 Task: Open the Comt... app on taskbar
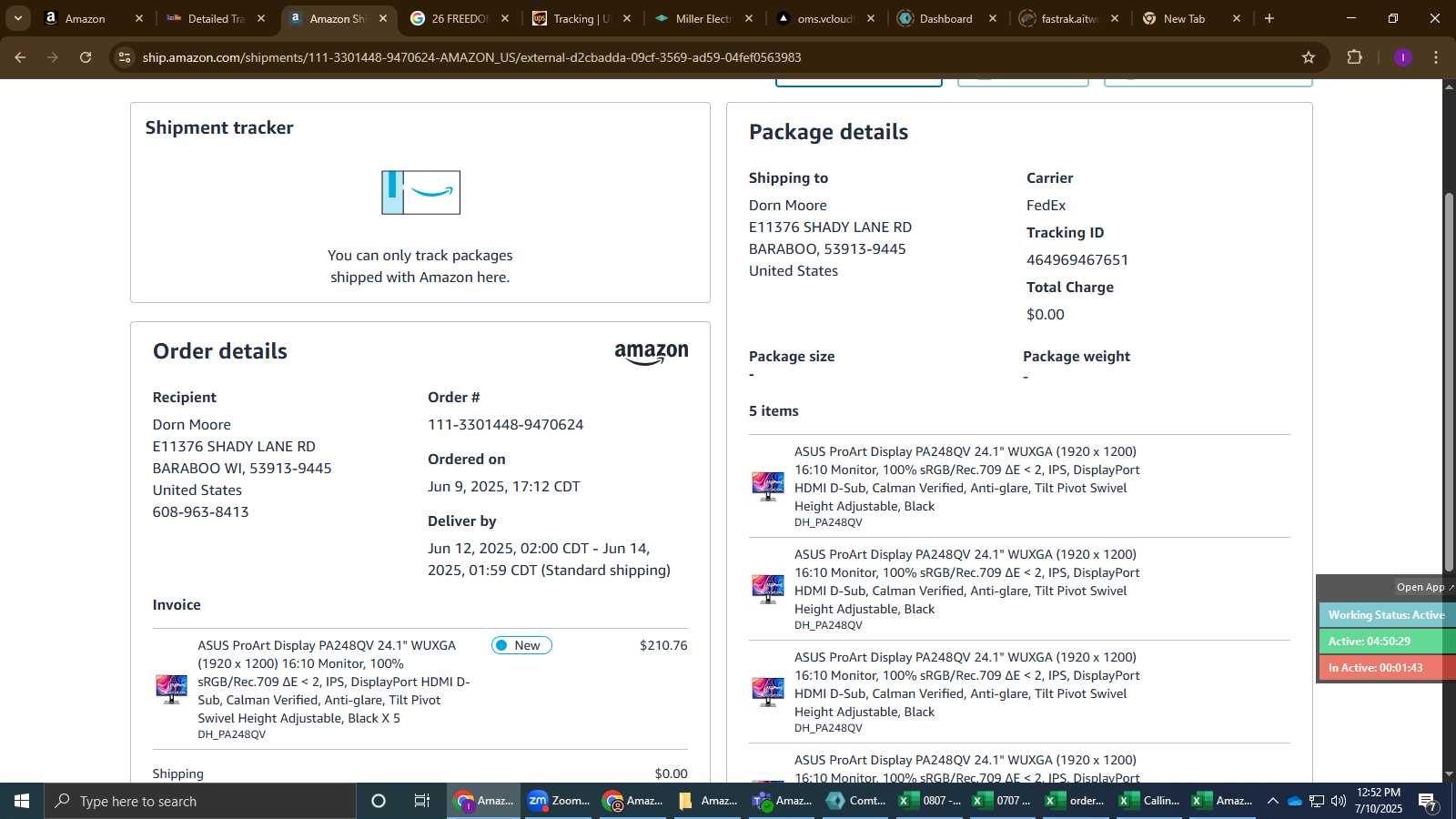(x=855, y=801)
